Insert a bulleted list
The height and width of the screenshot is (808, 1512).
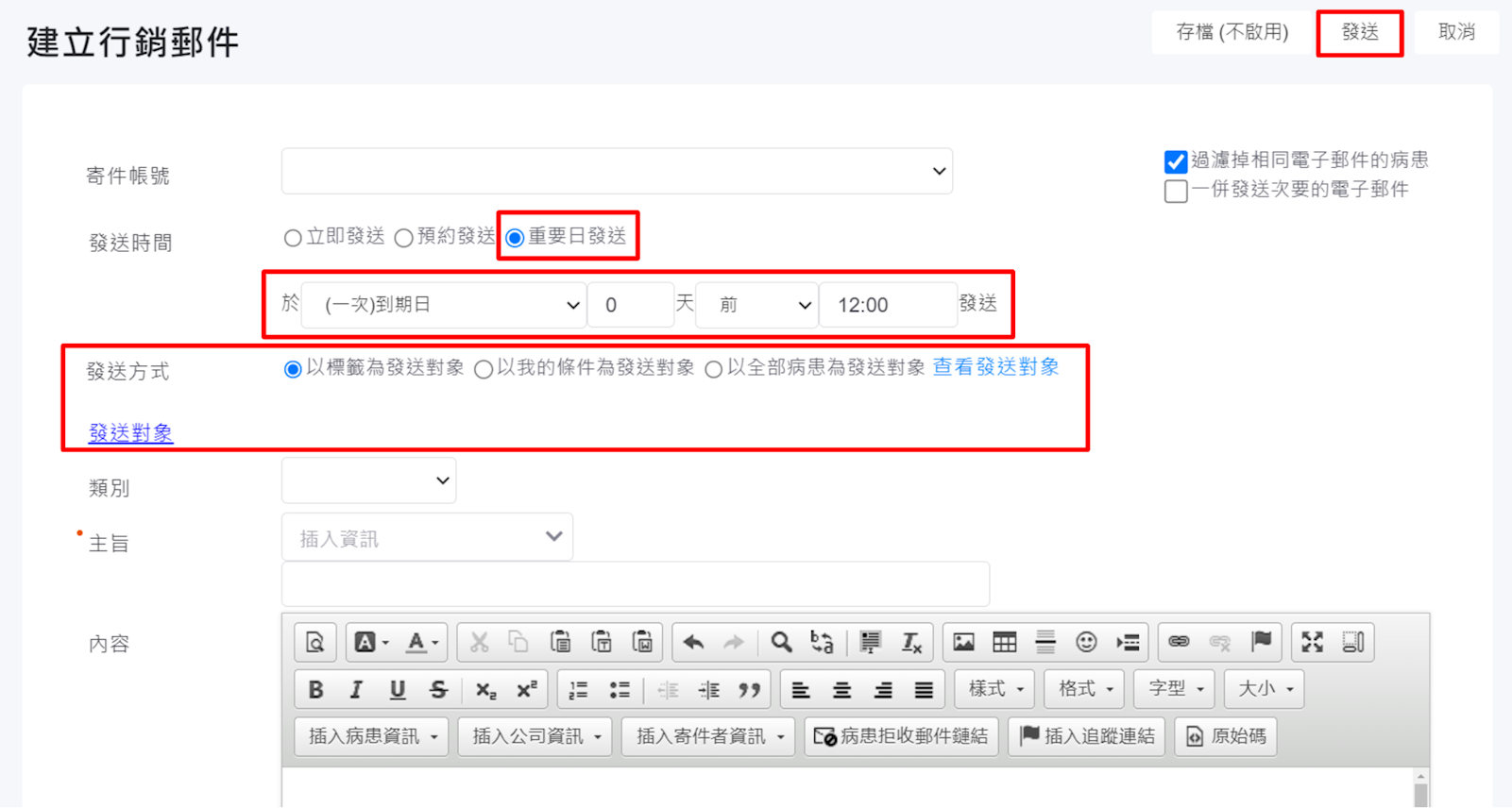[x=620, y=690]
